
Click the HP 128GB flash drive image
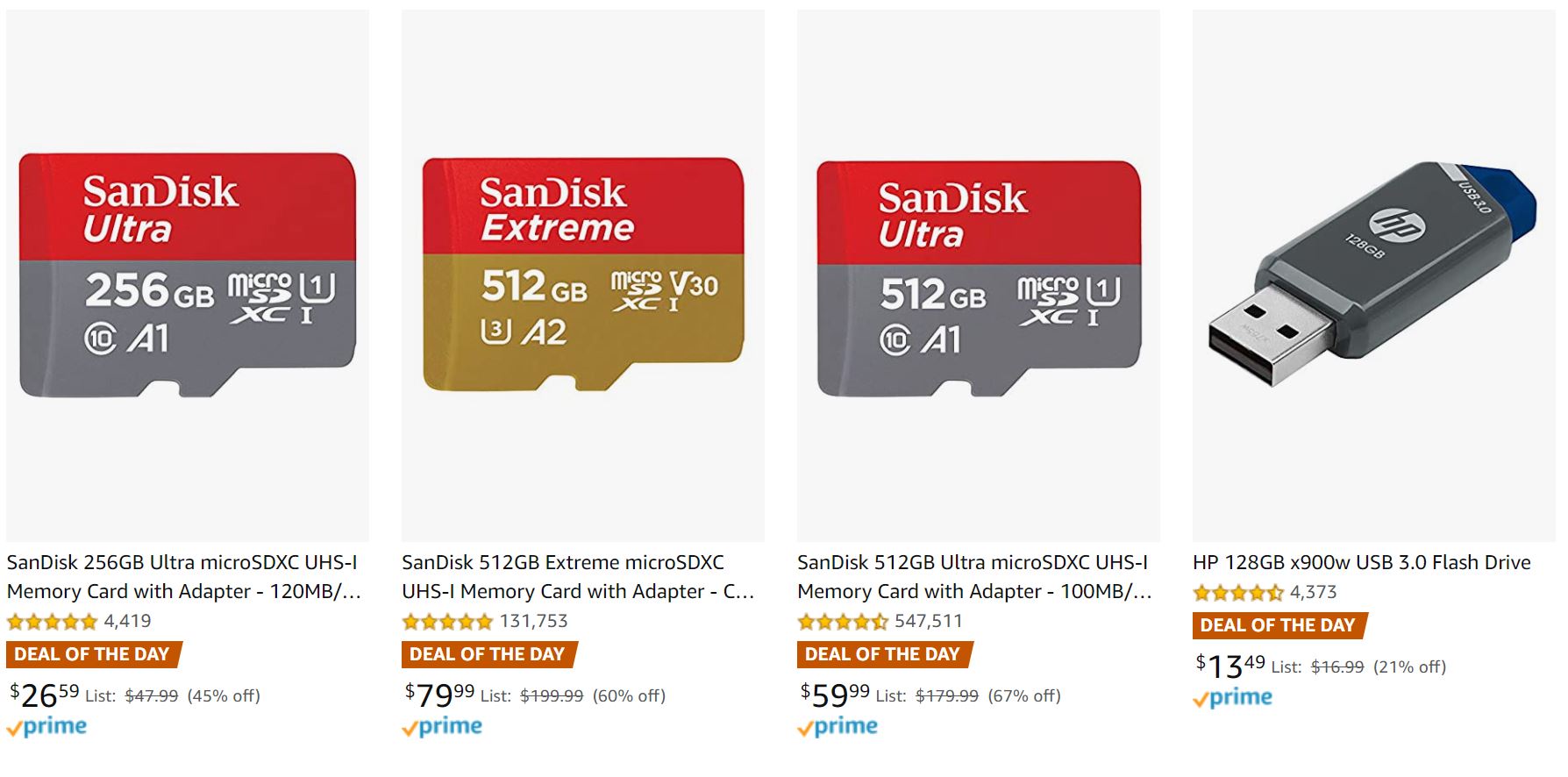[1373, 275]
